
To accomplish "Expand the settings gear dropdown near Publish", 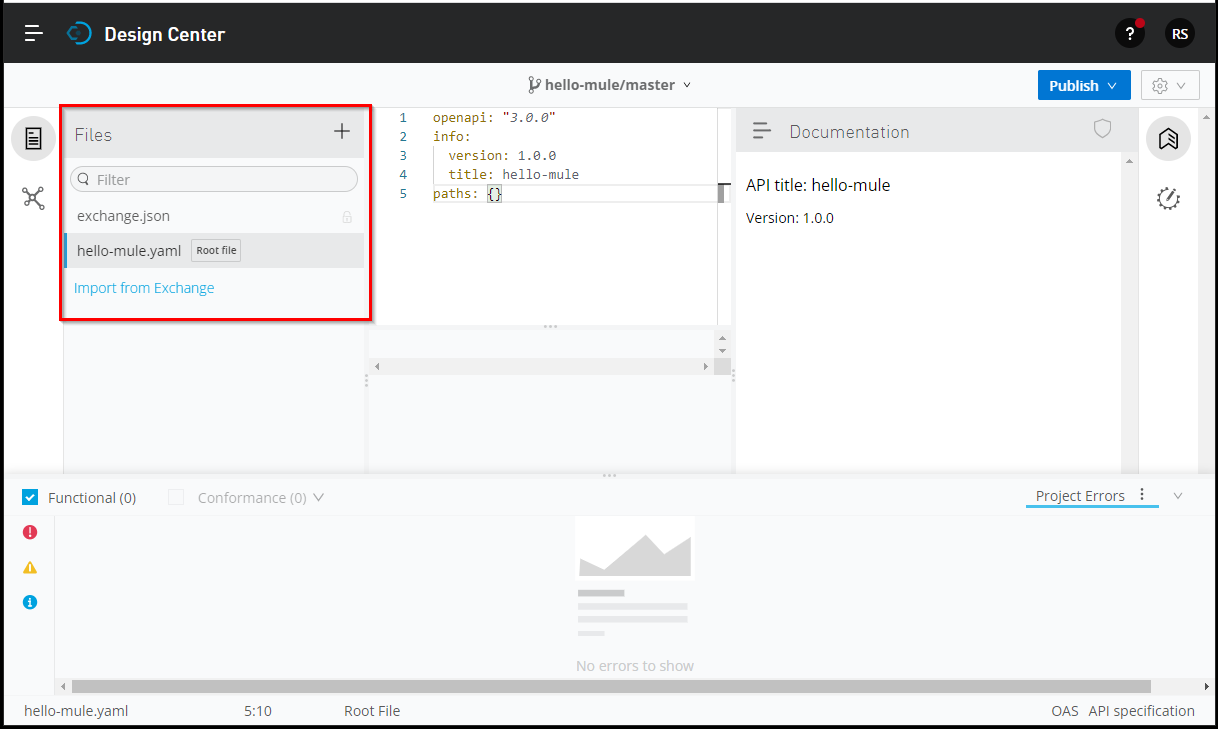I will pyautogui.click(x=1170, y=85).
